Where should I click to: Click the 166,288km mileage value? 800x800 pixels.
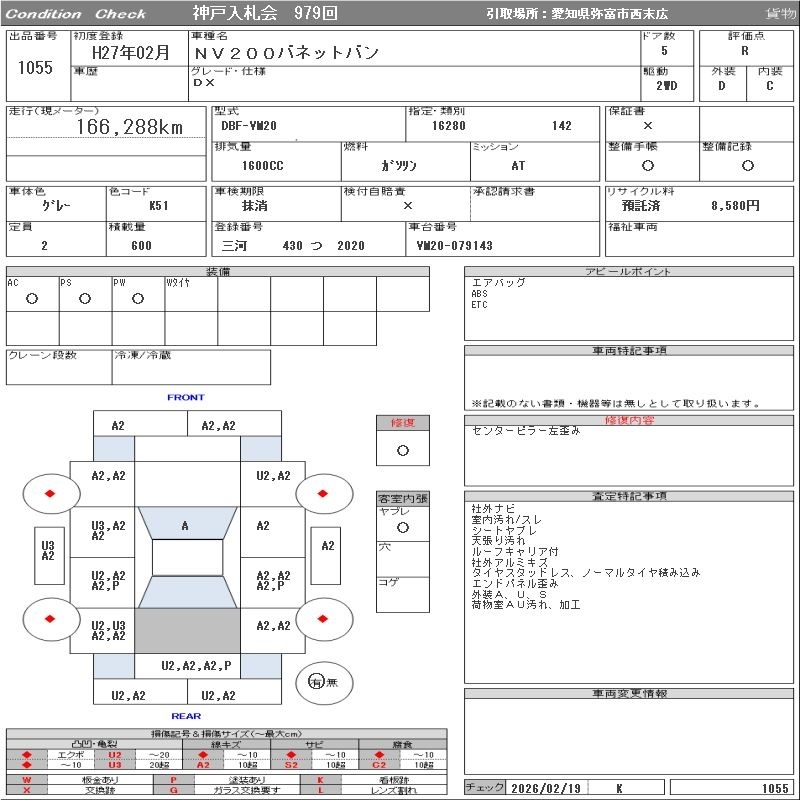tap(129, 127)
